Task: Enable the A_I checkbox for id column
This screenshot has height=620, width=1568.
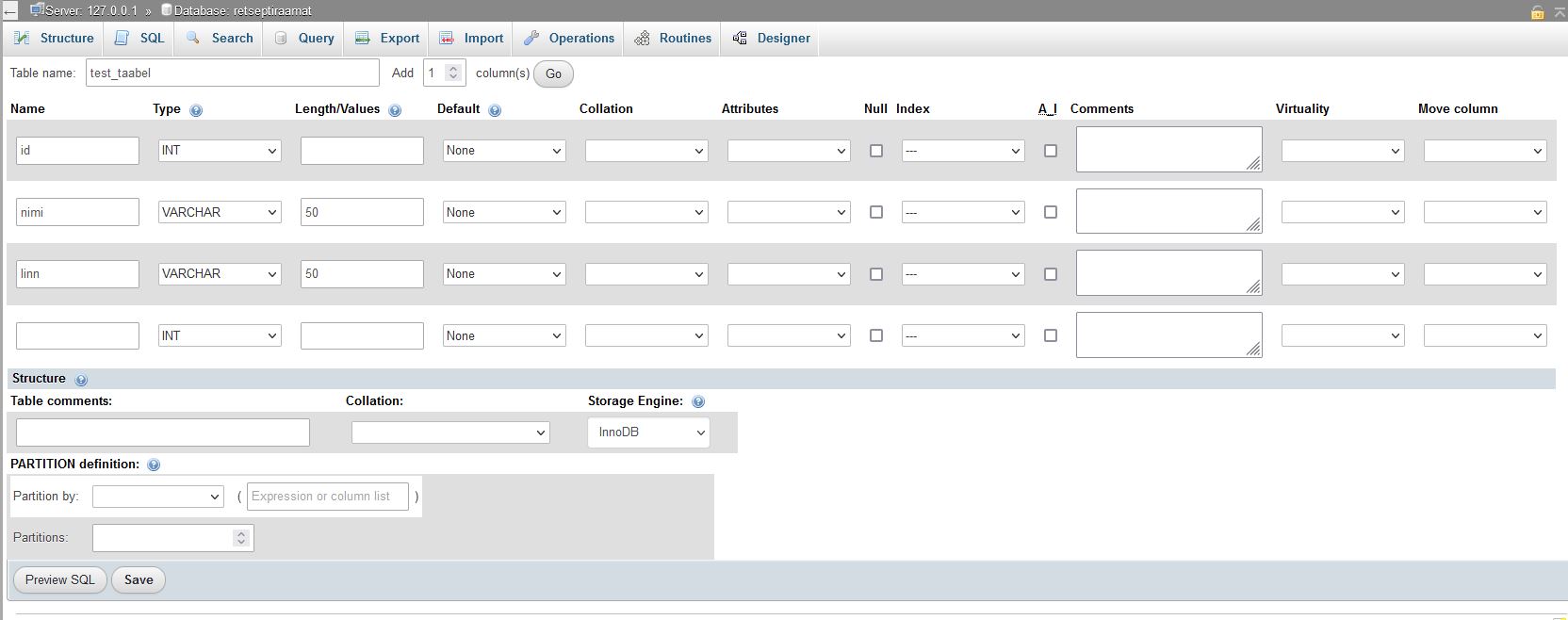Action: pyautogui.click(x=1051, y=151)
